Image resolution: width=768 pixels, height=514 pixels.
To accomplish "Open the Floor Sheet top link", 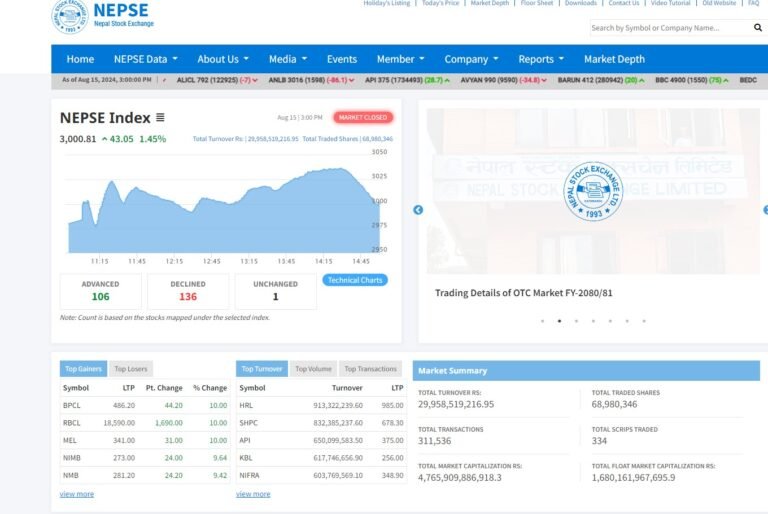I will [x=537, y=3].
